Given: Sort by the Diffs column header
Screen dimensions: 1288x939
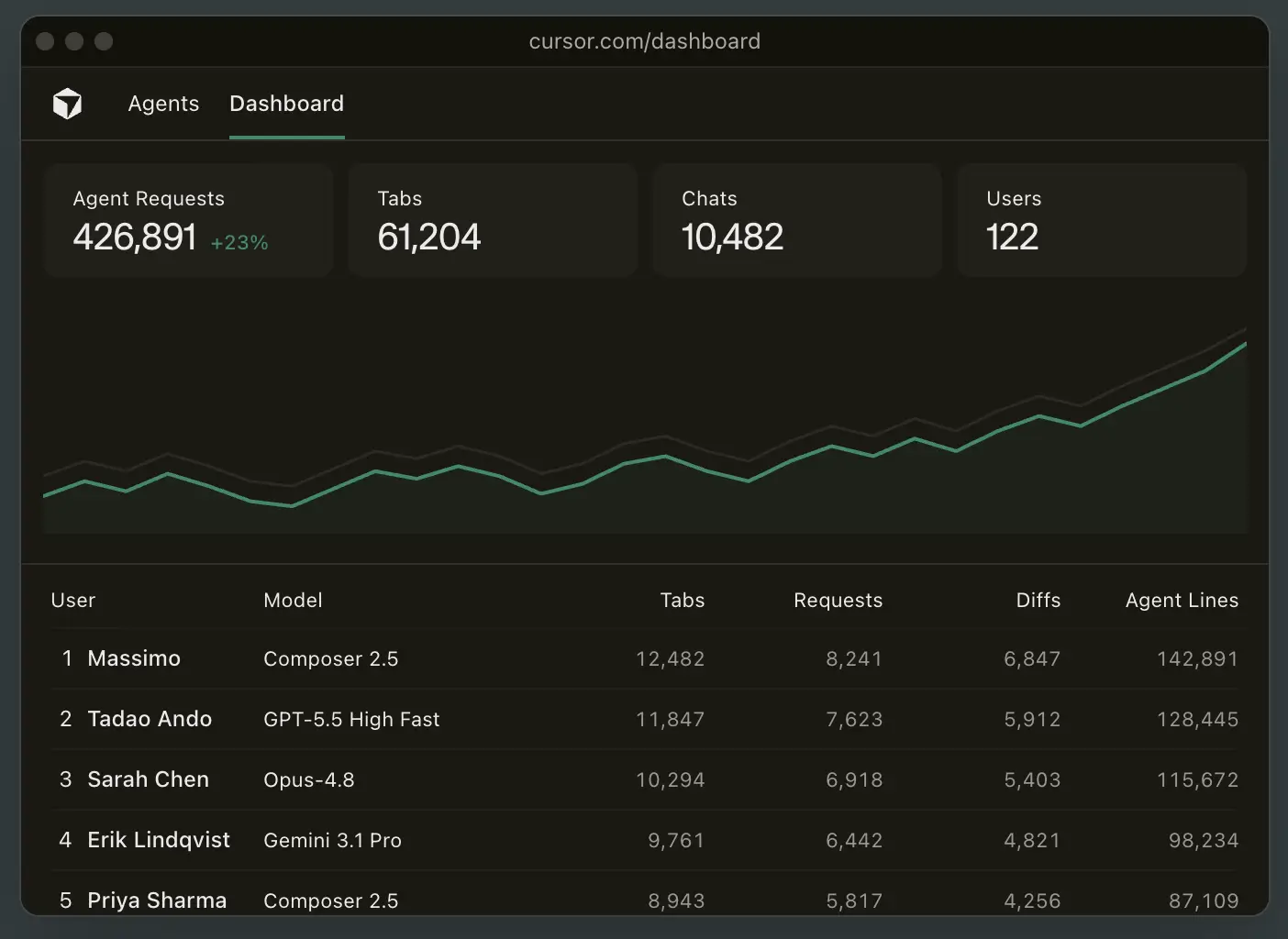Looking at the screenshot, I should coord(1038,601).
